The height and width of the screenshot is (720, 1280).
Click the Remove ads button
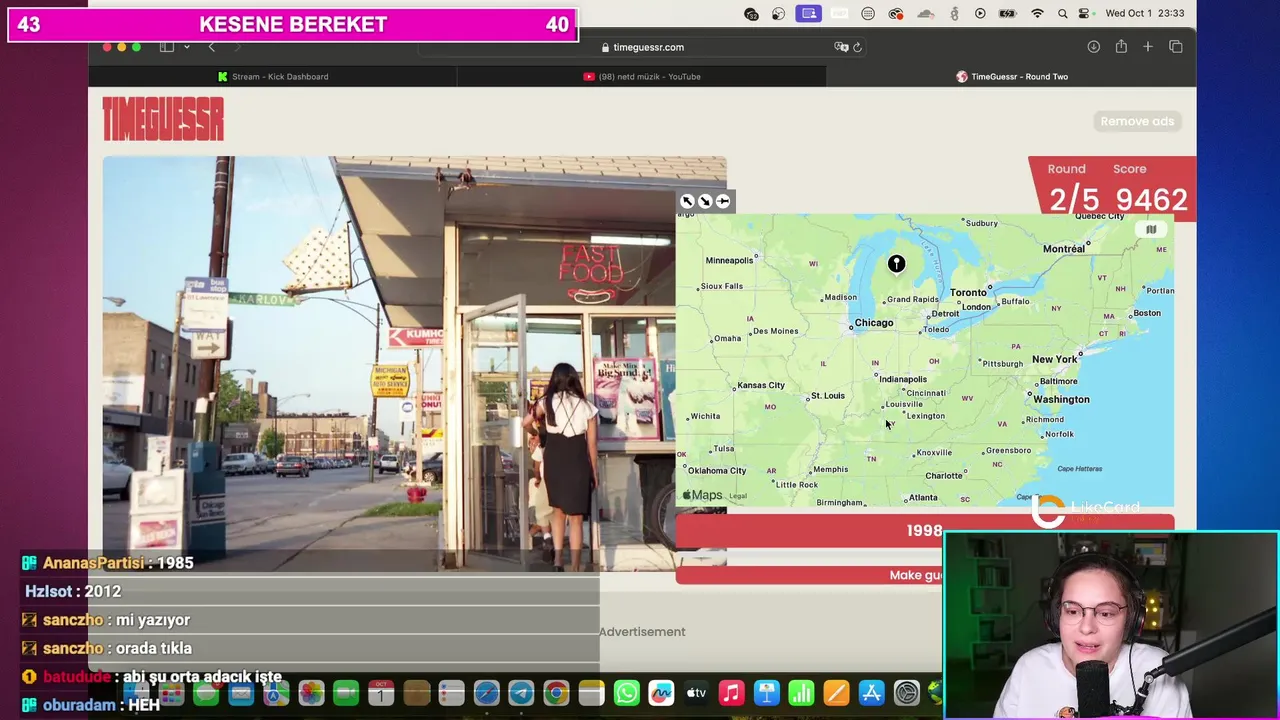[x=1137, y=121]
